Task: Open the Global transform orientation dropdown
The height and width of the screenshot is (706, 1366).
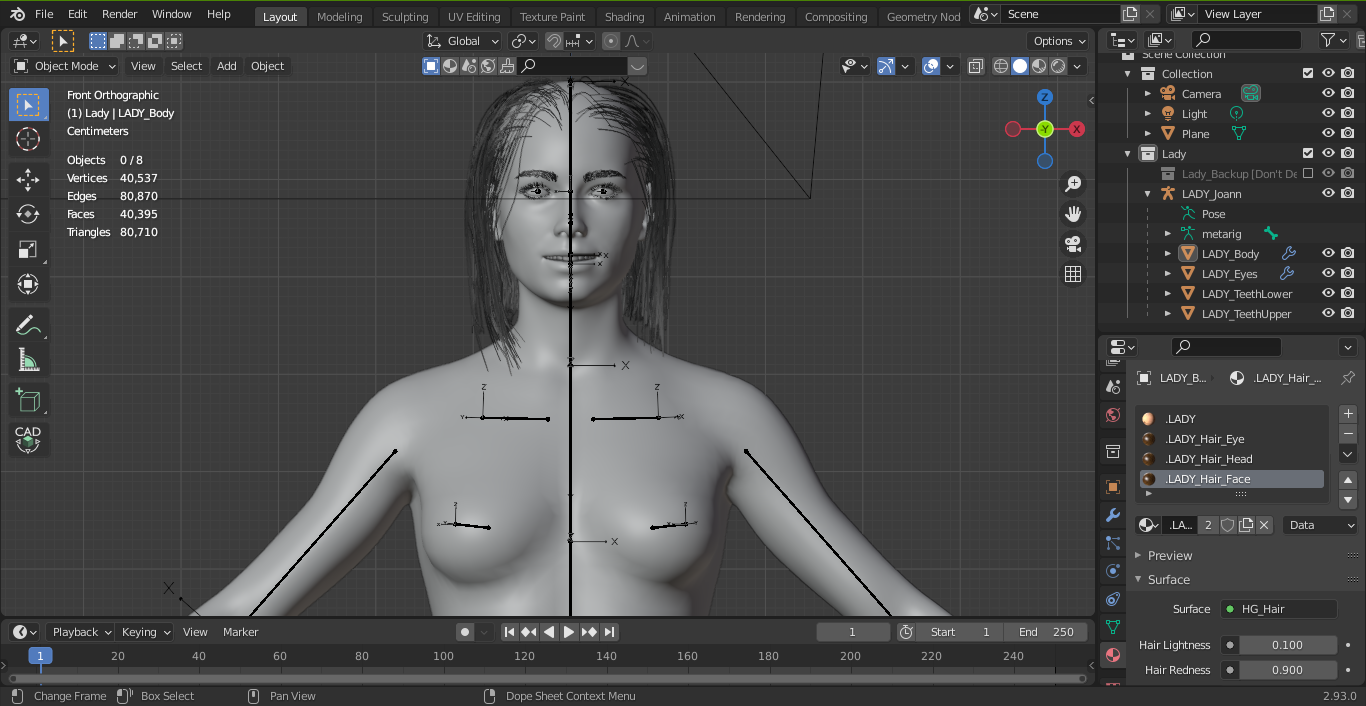Action: (x=463, y=41)
